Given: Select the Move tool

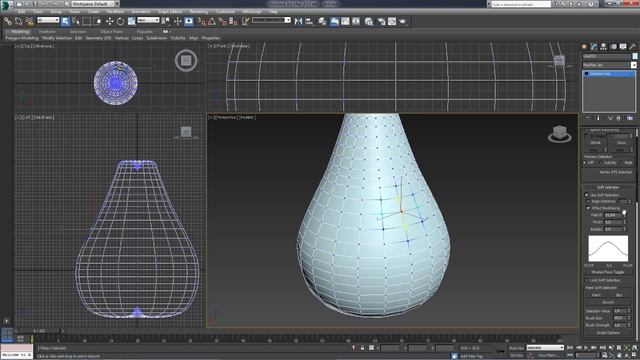Looking at the screenshot, I should 109,21.
